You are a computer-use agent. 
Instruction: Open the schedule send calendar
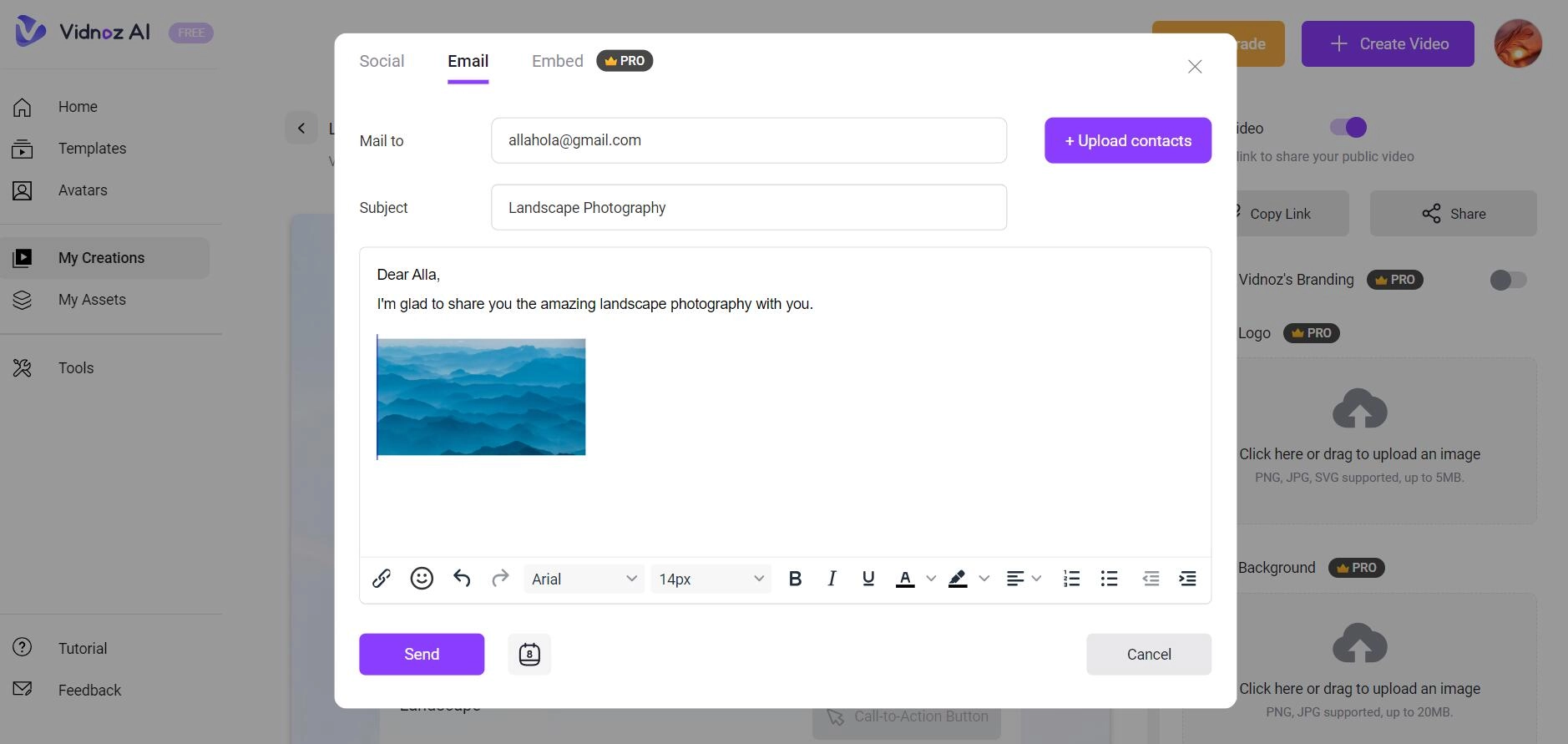point(529,655)
